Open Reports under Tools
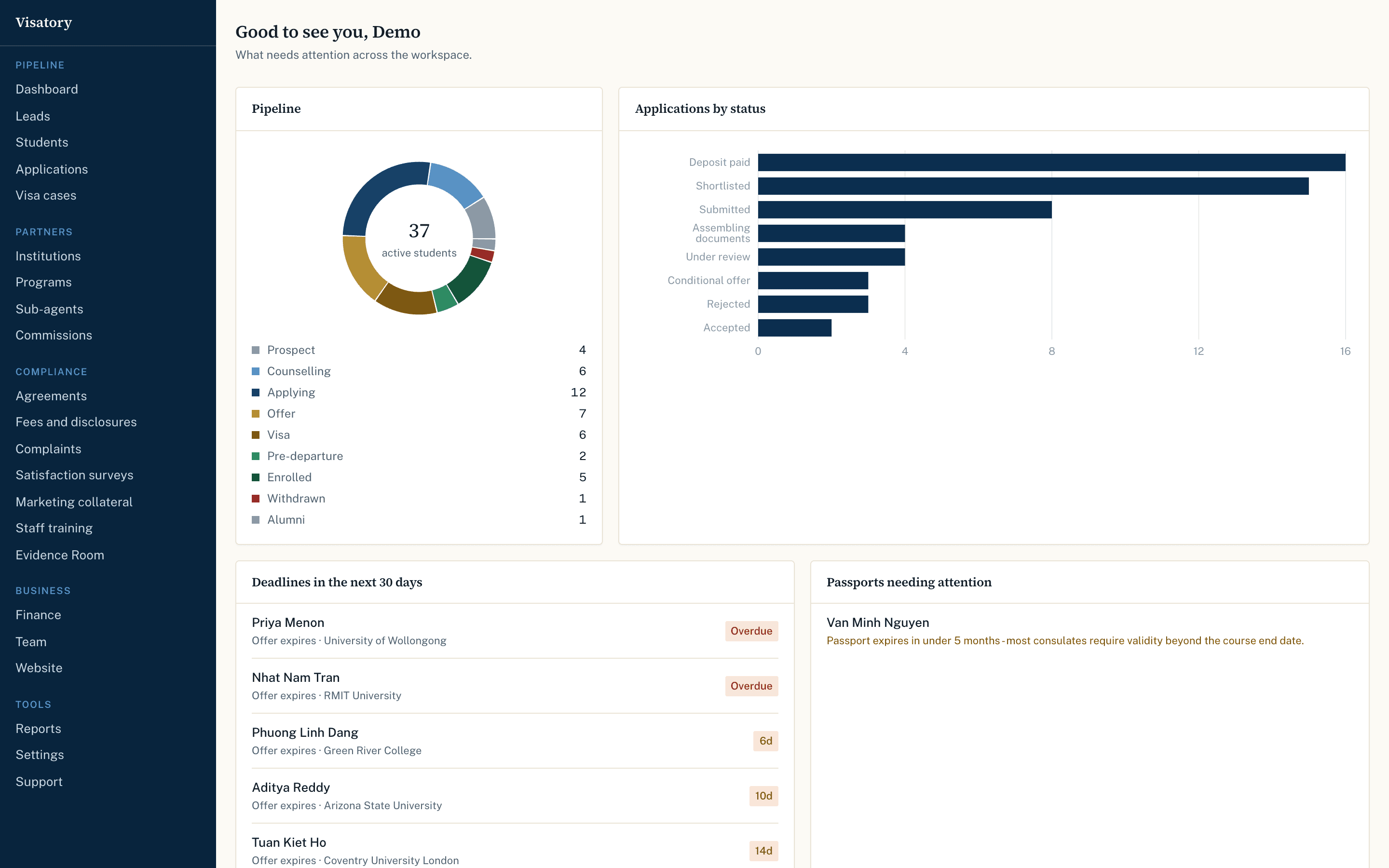Screen dimensions: 1389x868 [39, 729]
